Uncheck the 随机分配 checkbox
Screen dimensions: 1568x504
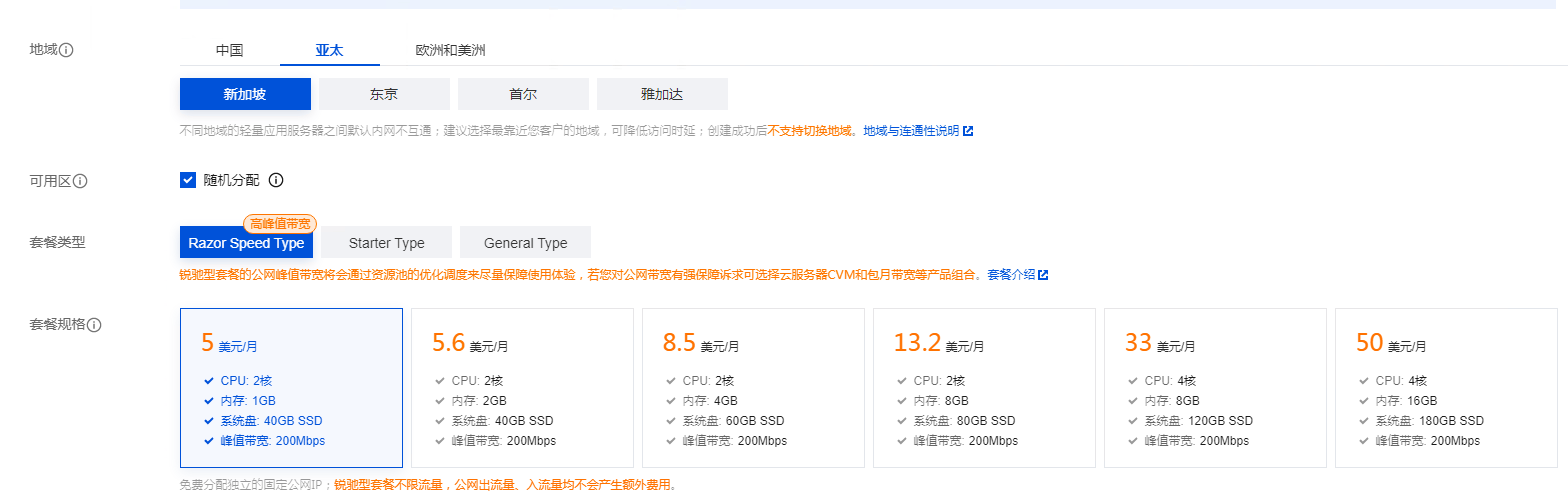pyautogui.click(x=188, y=180)
